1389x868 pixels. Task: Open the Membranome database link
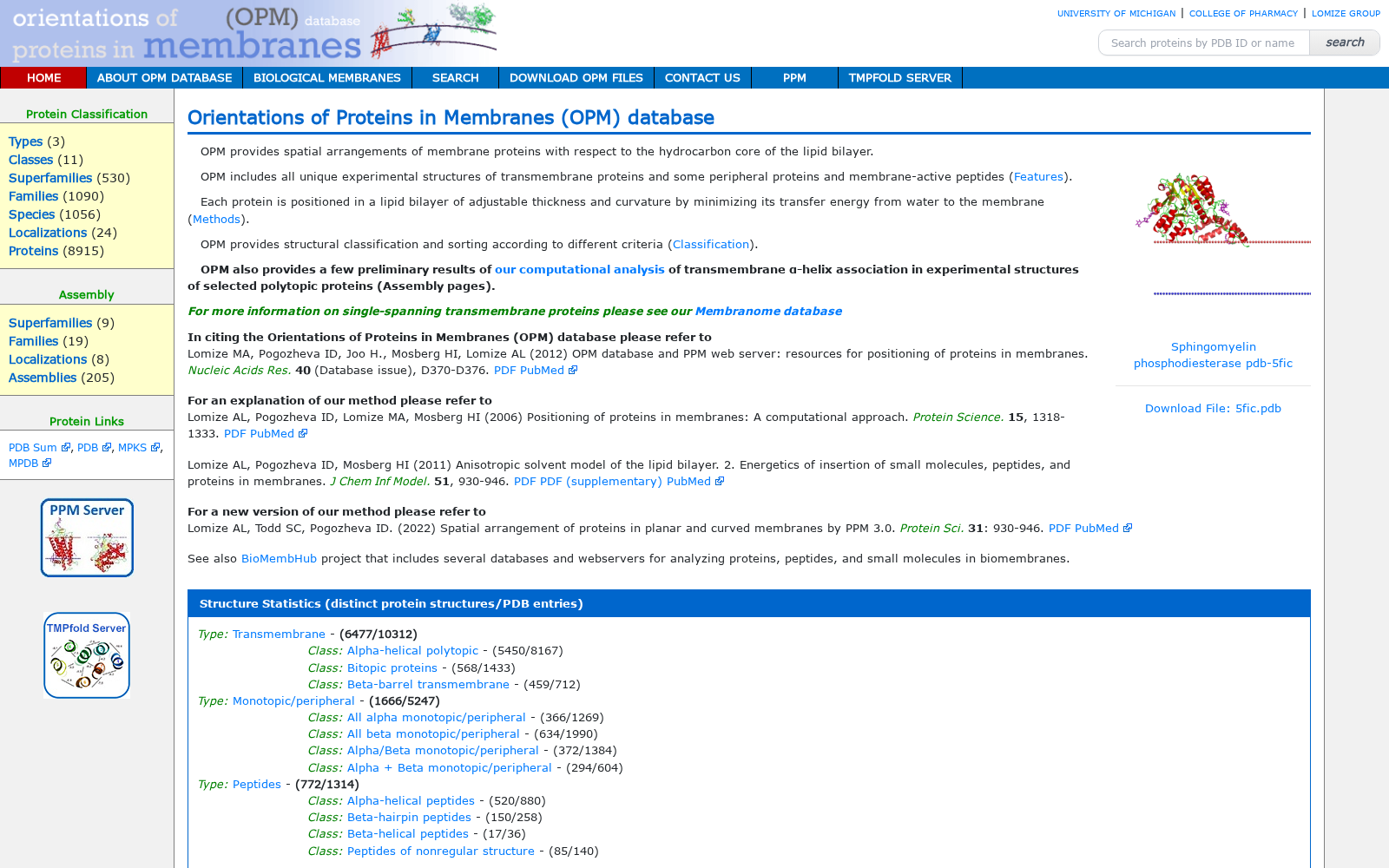pos(768,312)
